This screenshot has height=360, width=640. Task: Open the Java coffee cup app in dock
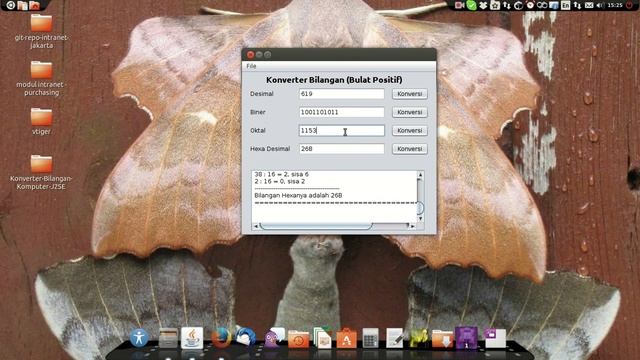coord(192,338)
